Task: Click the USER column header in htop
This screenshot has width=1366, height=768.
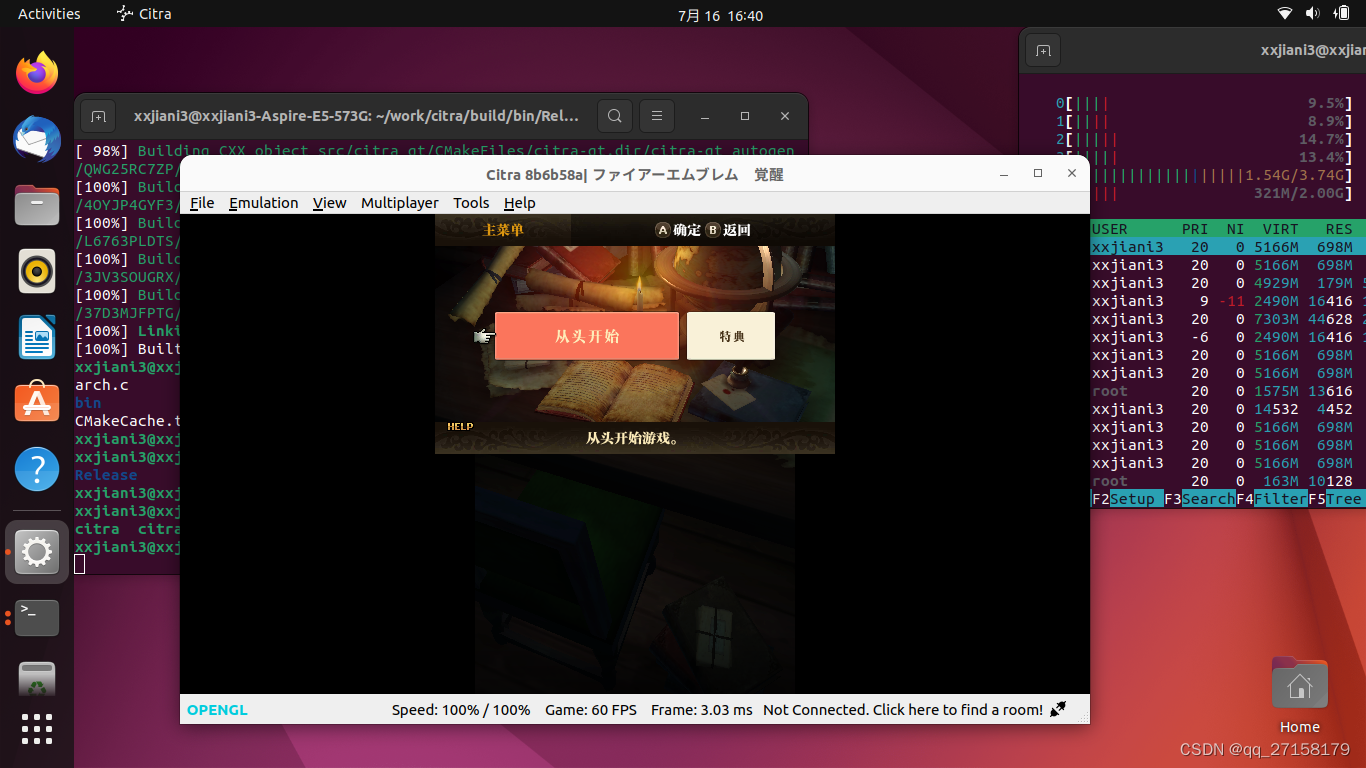Action: pos(1110,229)
